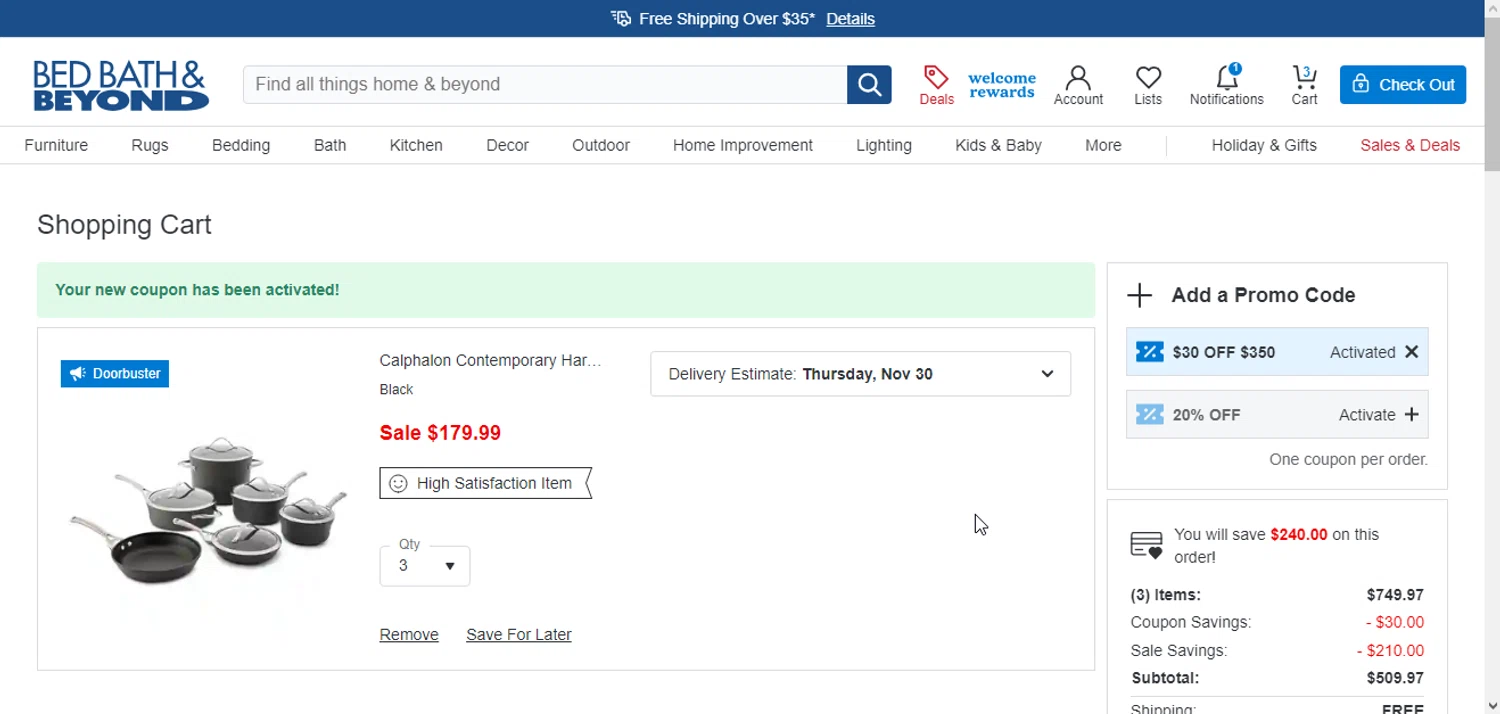Click the One coupon per order note
This screenshot has width=1500, height=714.
(1348, 460)
